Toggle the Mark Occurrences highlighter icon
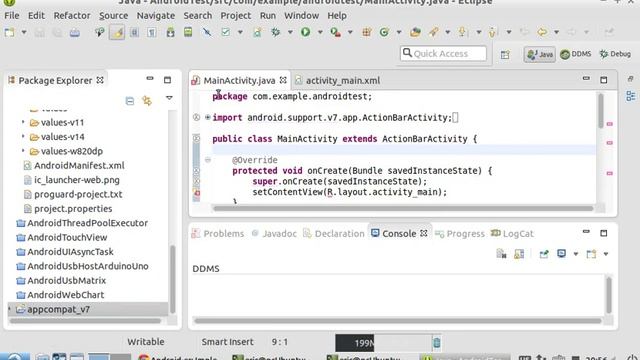Viewport: 640px width, 360px height. (117, 32)
